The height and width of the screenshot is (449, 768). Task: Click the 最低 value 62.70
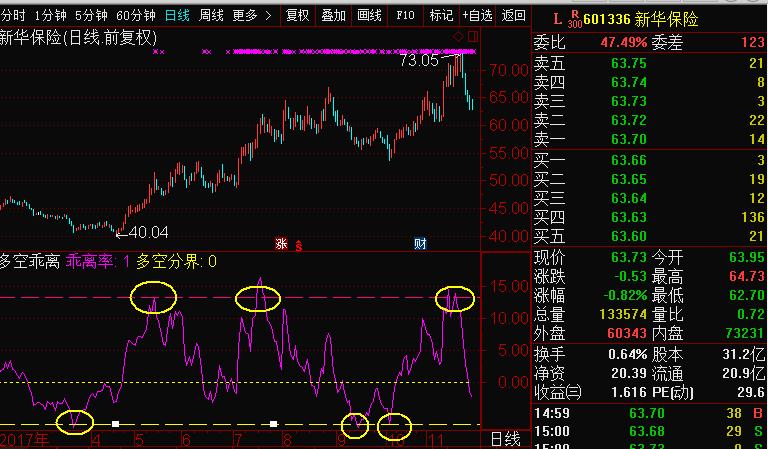point(747,296)
